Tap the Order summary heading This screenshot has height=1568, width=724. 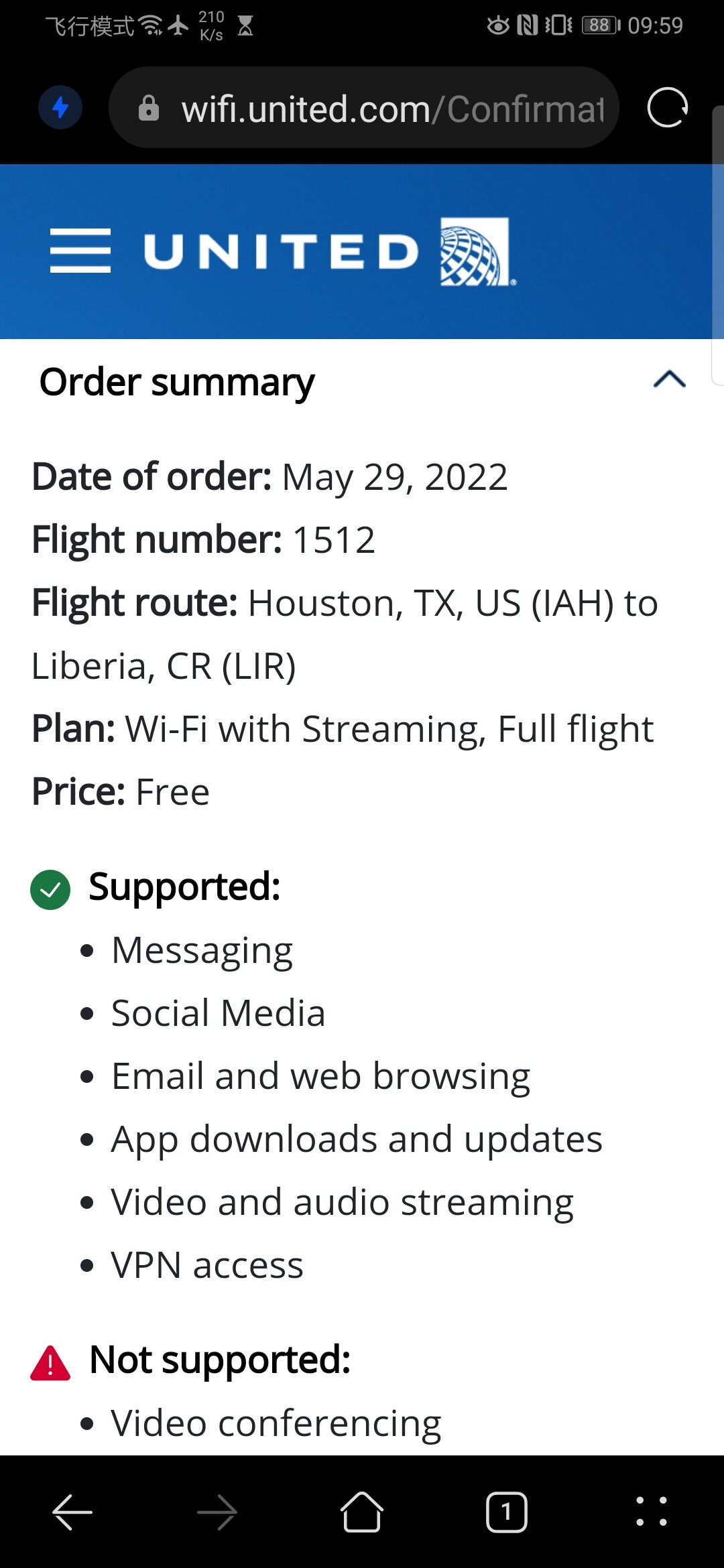[x=177, y=382]
